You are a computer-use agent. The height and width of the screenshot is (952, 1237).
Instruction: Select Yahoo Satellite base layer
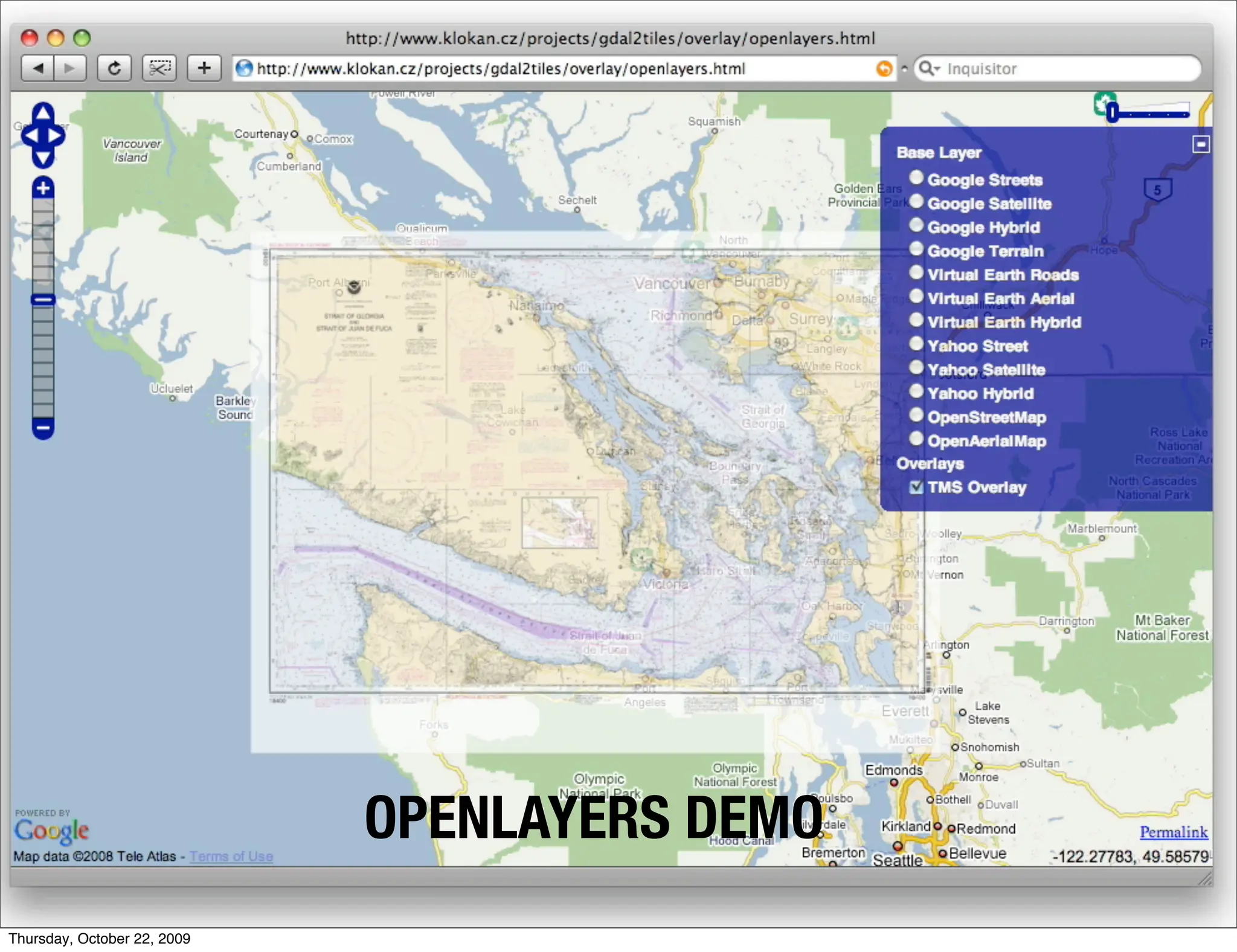(916, 367)
